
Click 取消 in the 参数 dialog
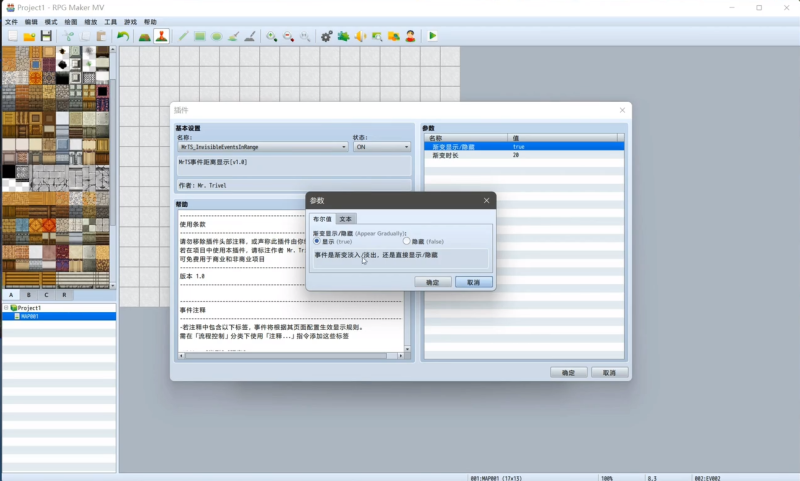pos(473,282)
